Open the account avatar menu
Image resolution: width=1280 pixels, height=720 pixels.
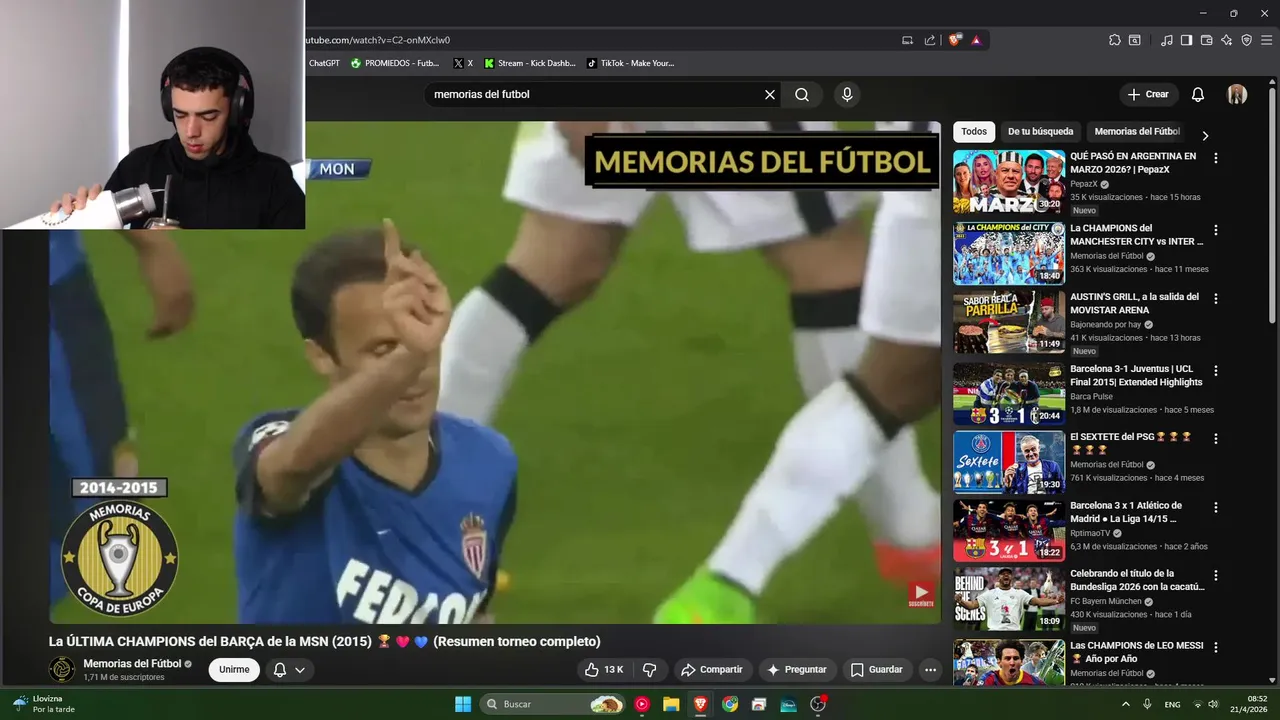(x=1237, y=95)
